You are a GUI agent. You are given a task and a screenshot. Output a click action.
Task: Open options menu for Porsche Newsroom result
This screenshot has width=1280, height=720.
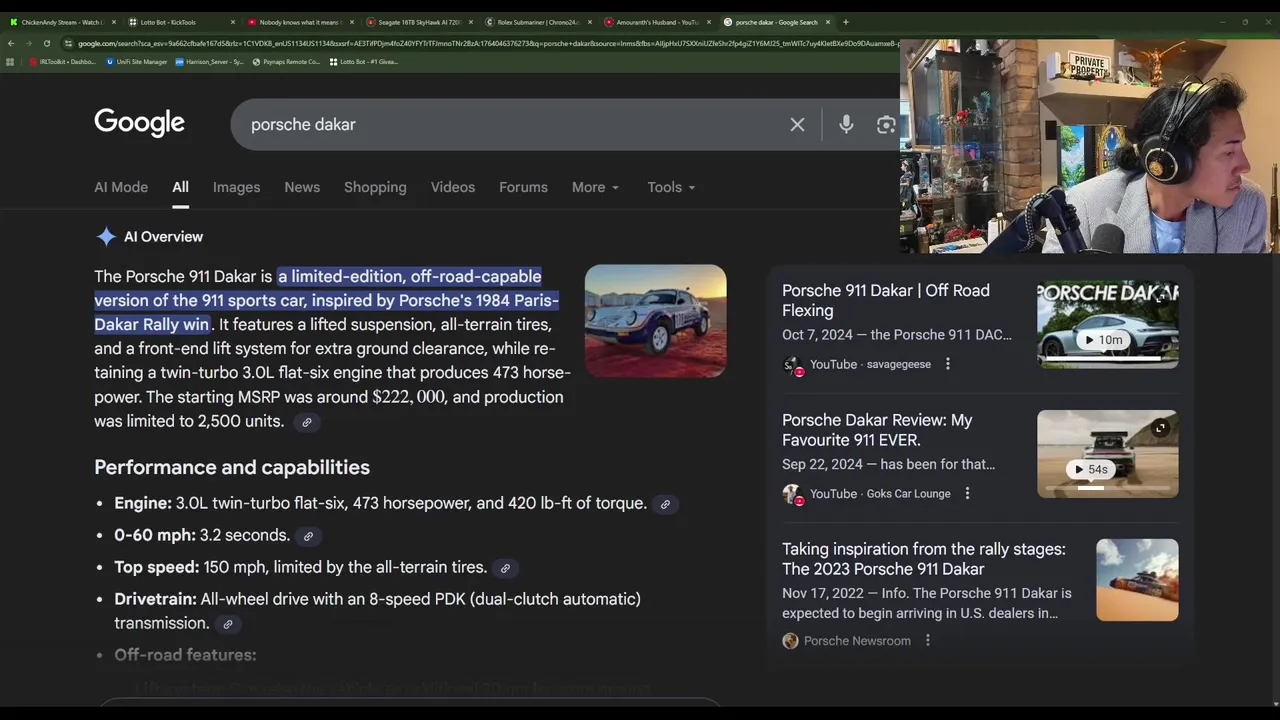tap(927, 640)
